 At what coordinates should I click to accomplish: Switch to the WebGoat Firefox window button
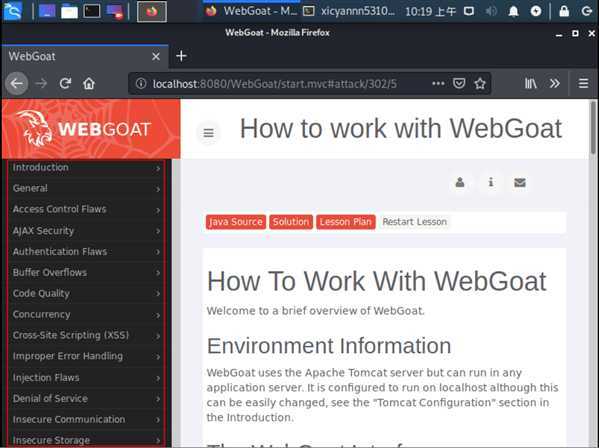click(x=251, y=11)
